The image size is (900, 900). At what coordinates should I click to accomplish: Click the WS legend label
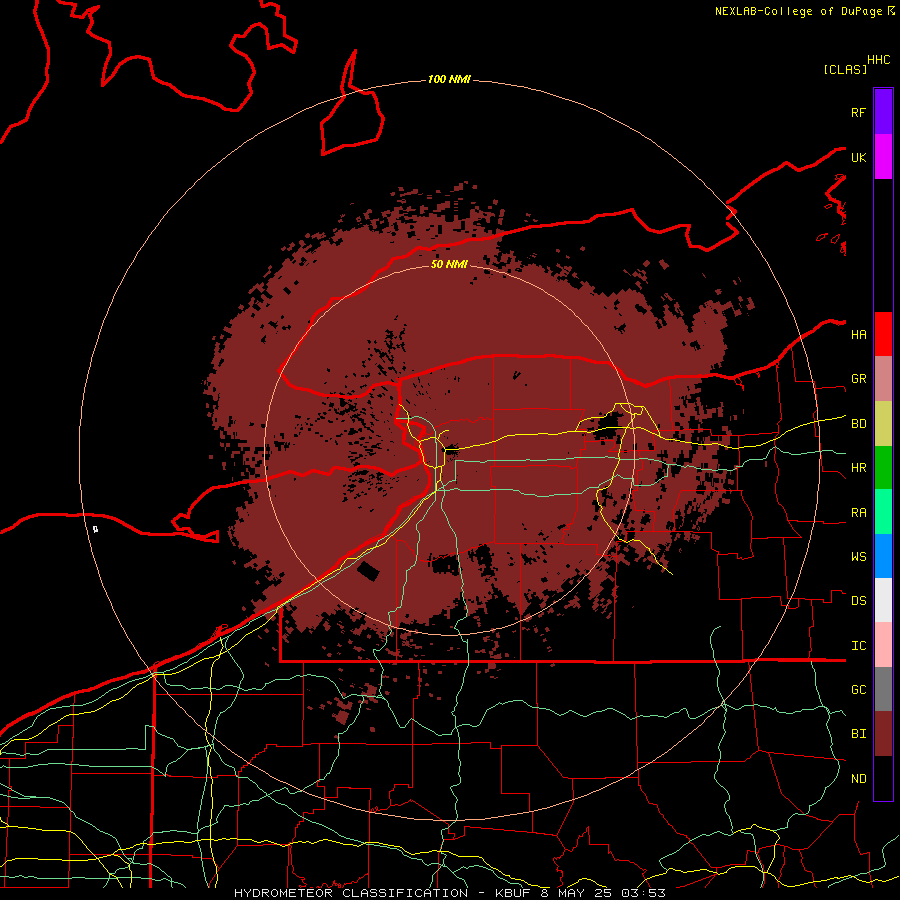[858, 556]
